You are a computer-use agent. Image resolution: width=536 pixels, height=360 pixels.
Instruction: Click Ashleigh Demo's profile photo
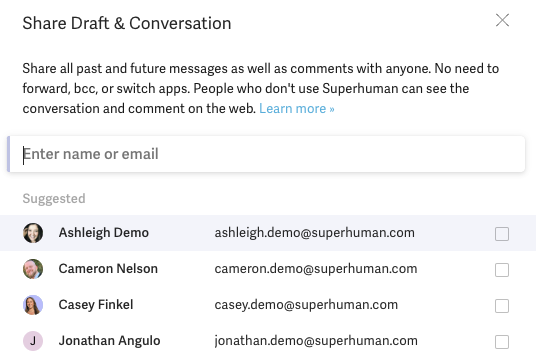pos(33,233)
